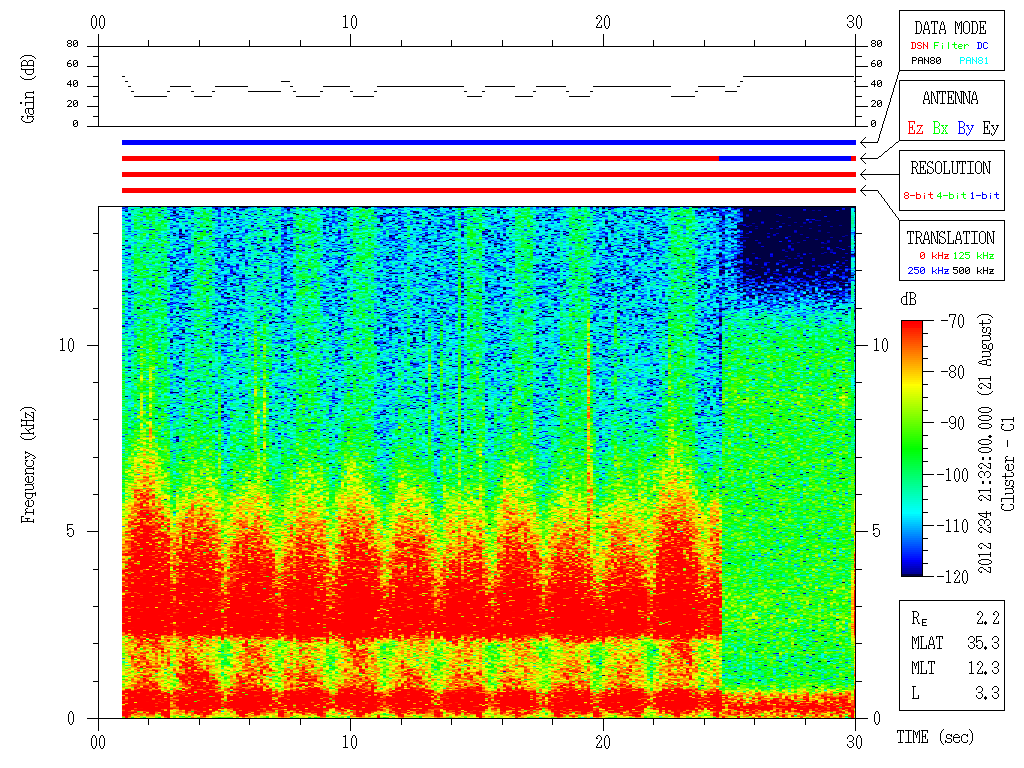Click the red DSN label
The height and width of the screenshot is (768, 1024).
[919, 46]
